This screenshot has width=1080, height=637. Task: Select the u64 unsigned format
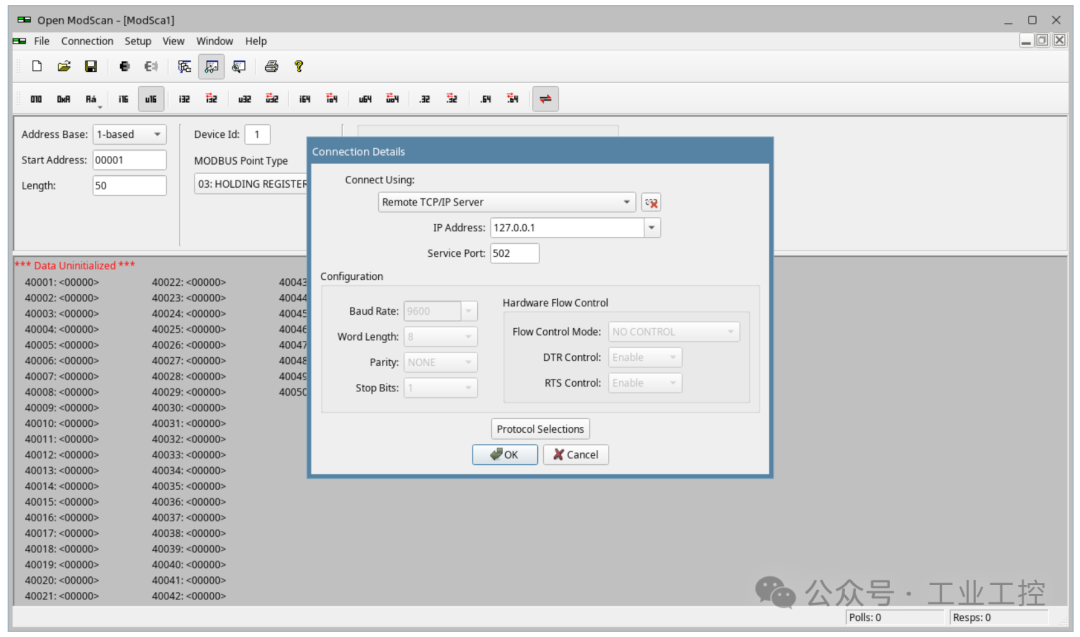click(365, 99)
